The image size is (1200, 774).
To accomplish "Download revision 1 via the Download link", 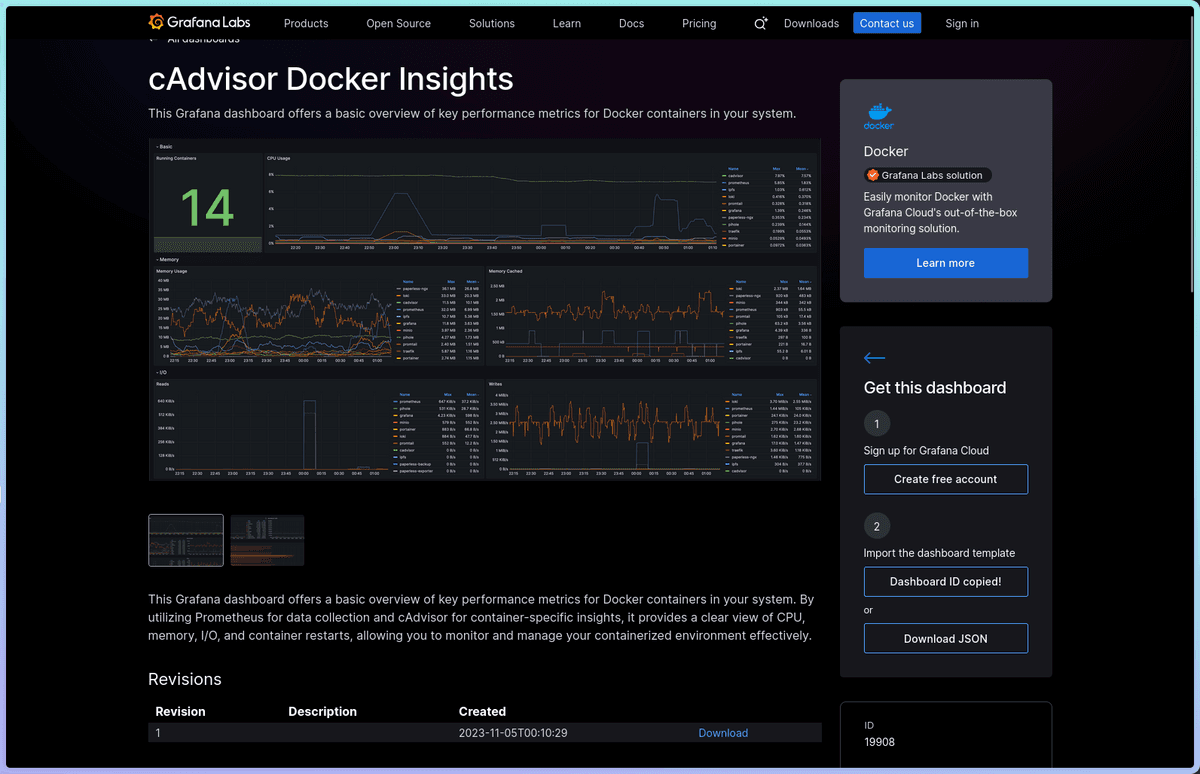I will pyautogui.click(x=723, y=733).
